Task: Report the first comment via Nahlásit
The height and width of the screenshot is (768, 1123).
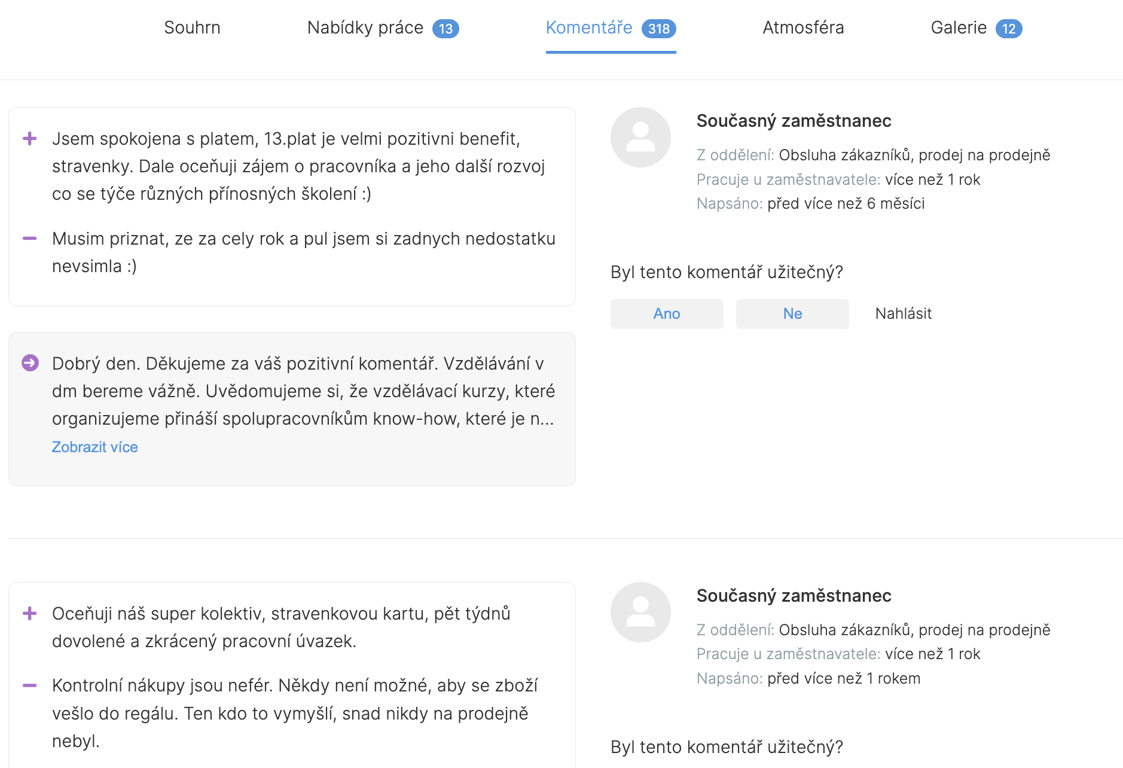Action: 903,314
